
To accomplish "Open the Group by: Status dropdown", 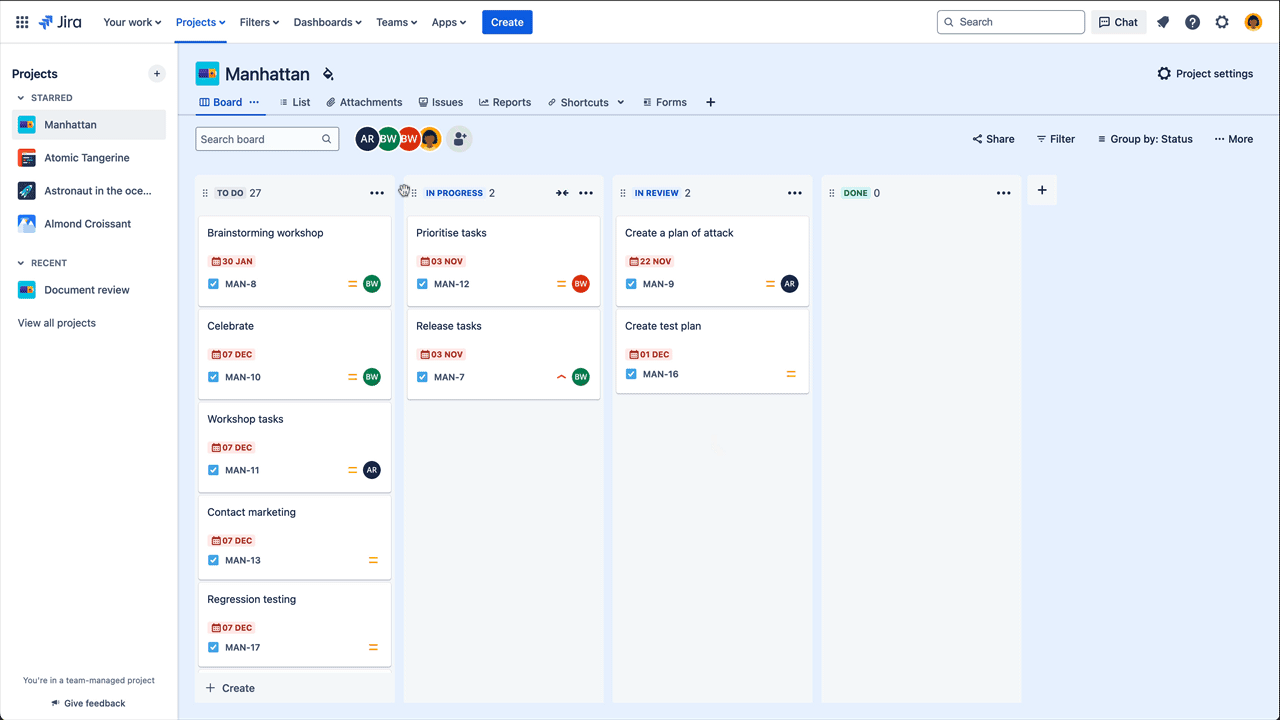I will pos(1145,139).
